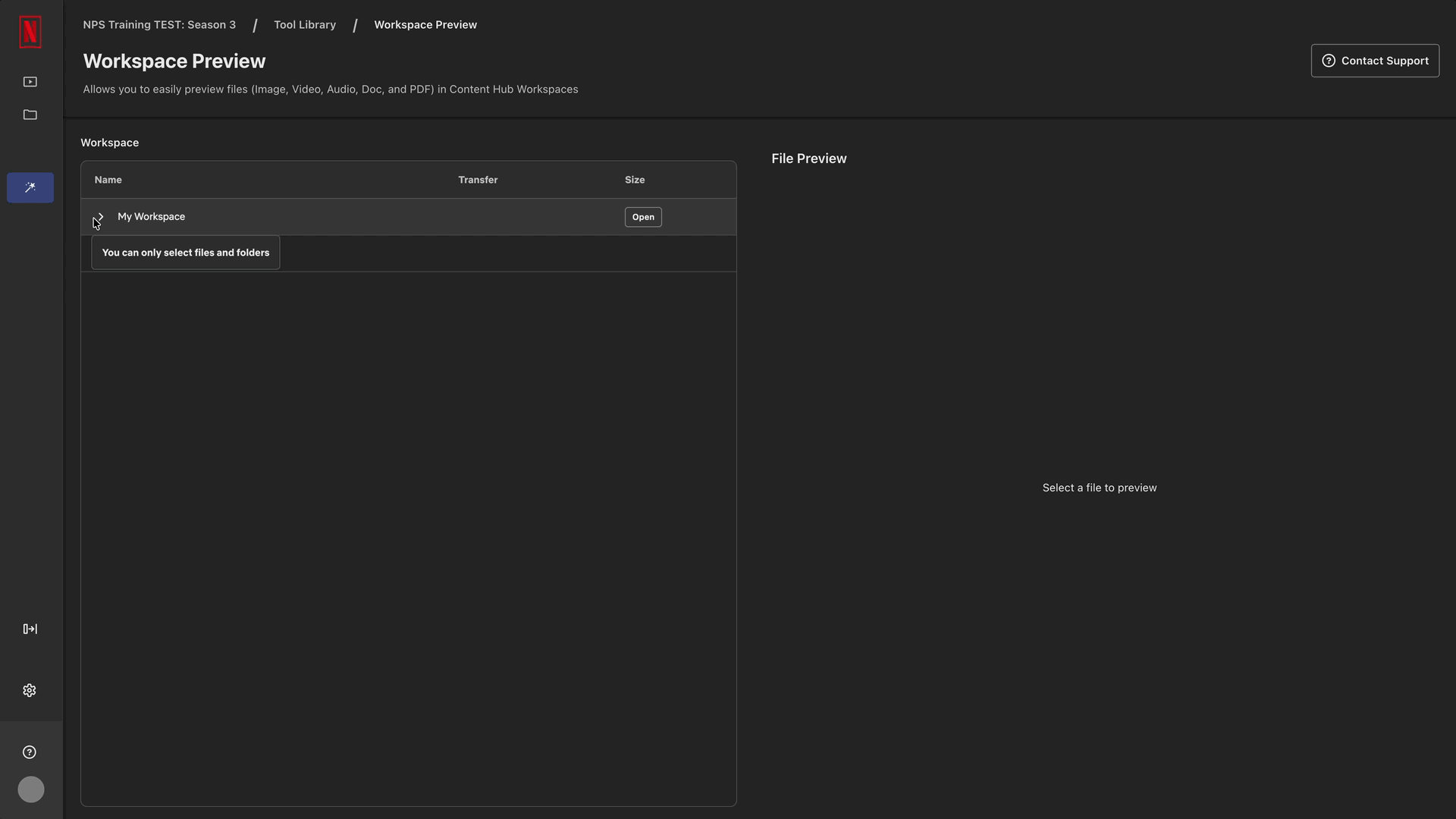Viewport: 1456px width, 819px height.
Task: Click the help question mark icon
Action: [30, 752]
